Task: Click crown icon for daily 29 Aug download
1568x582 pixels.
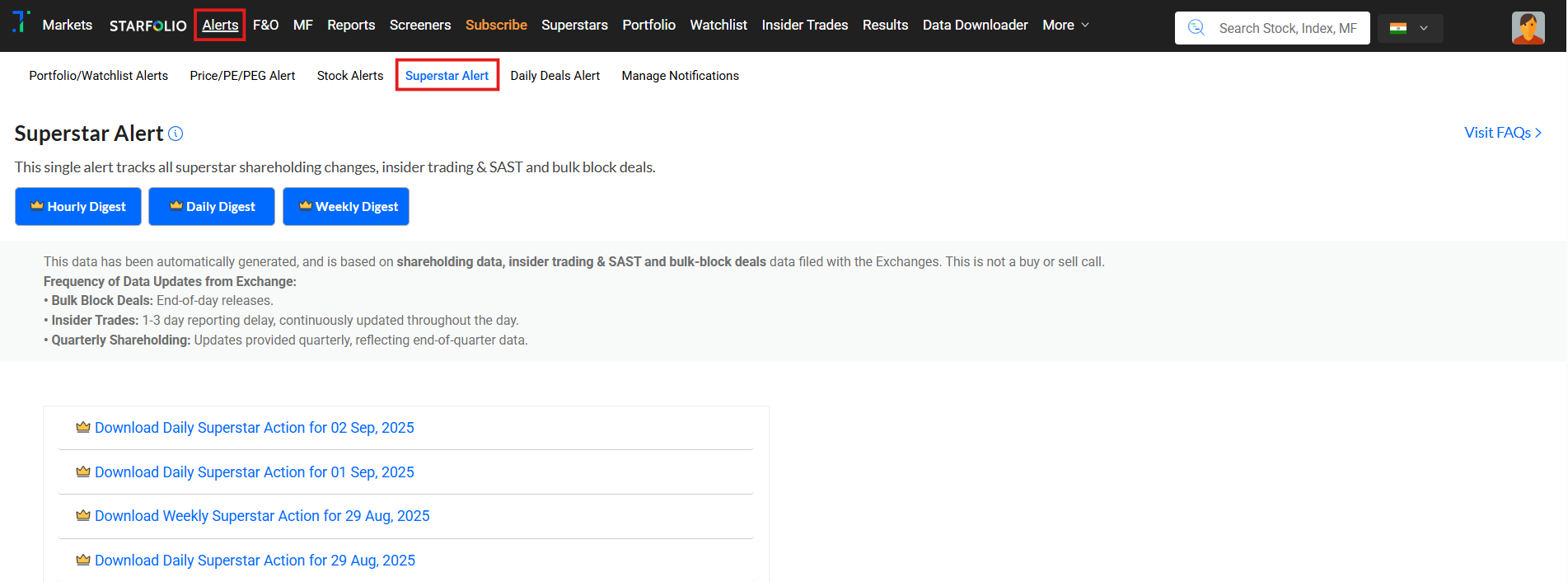Action: coord(83,560)
